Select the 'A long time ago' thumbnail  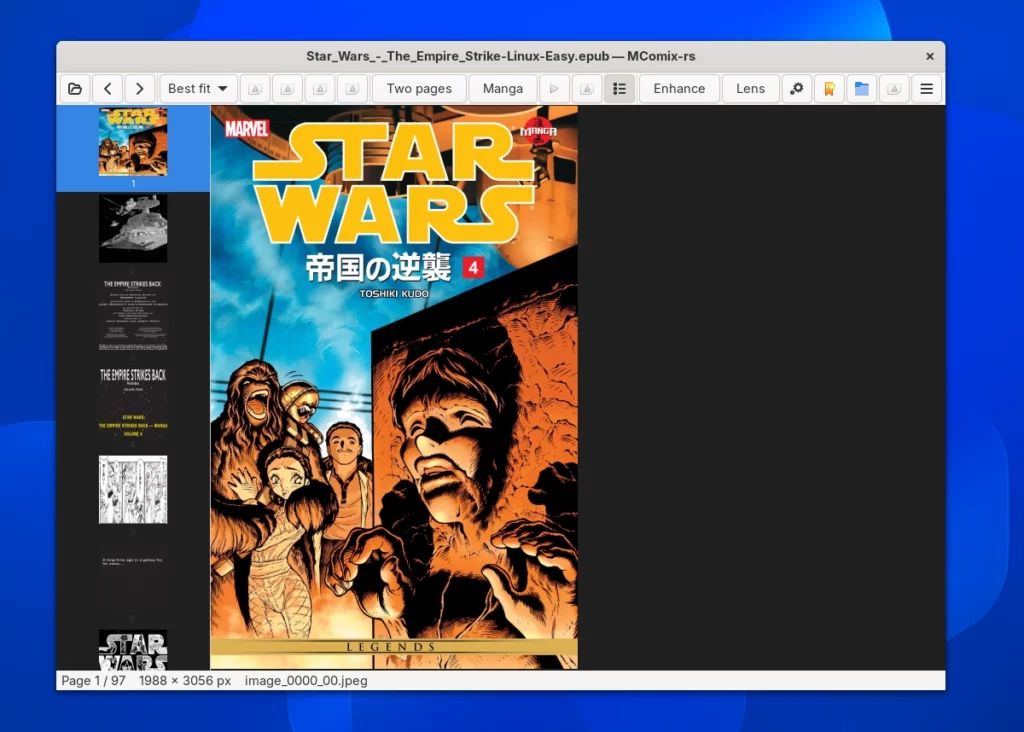pos(133,577)
